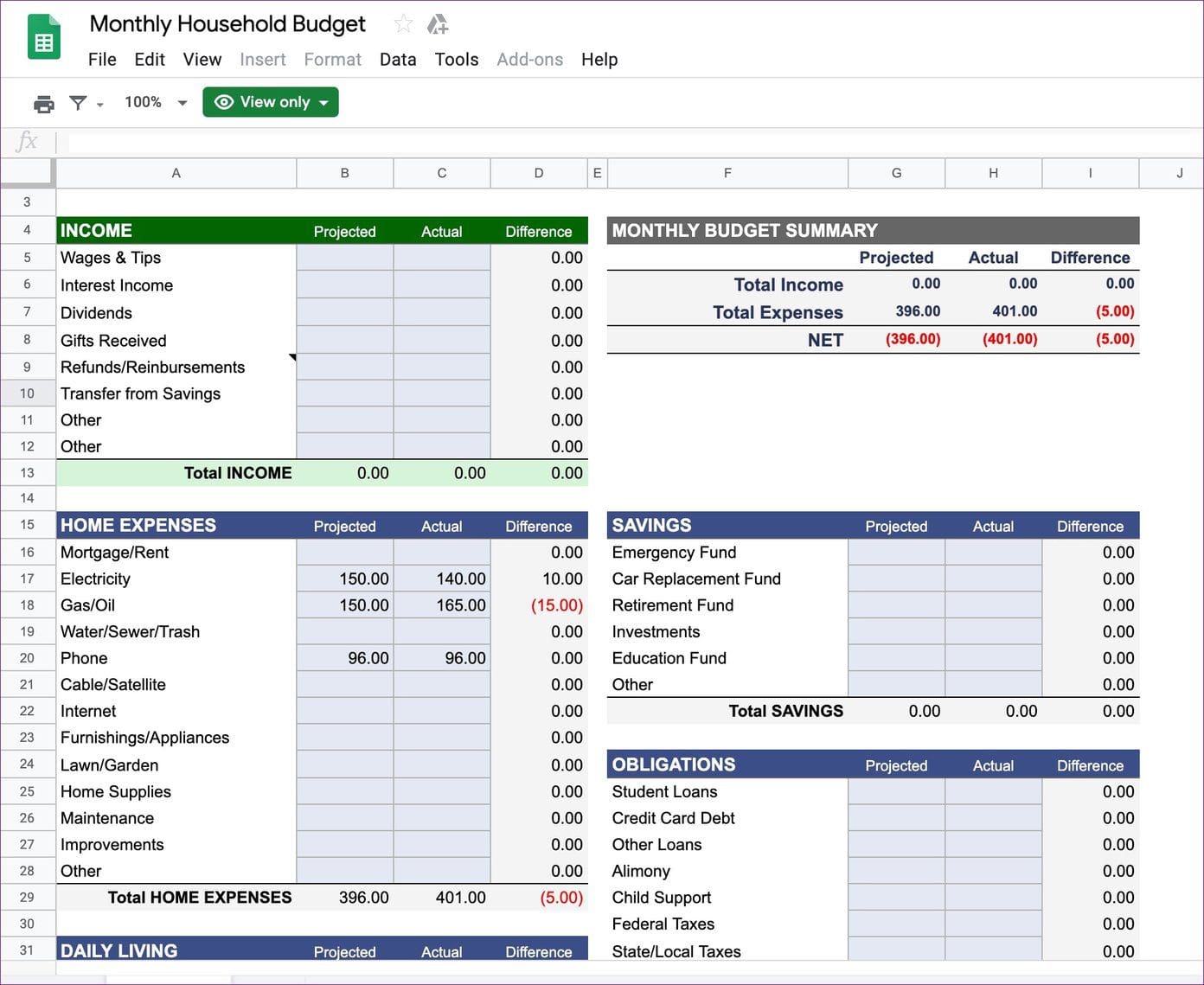Click the filter funnel icon
Image resolution: width=1204 pixels, height=985 pixels.
point(78,103)
